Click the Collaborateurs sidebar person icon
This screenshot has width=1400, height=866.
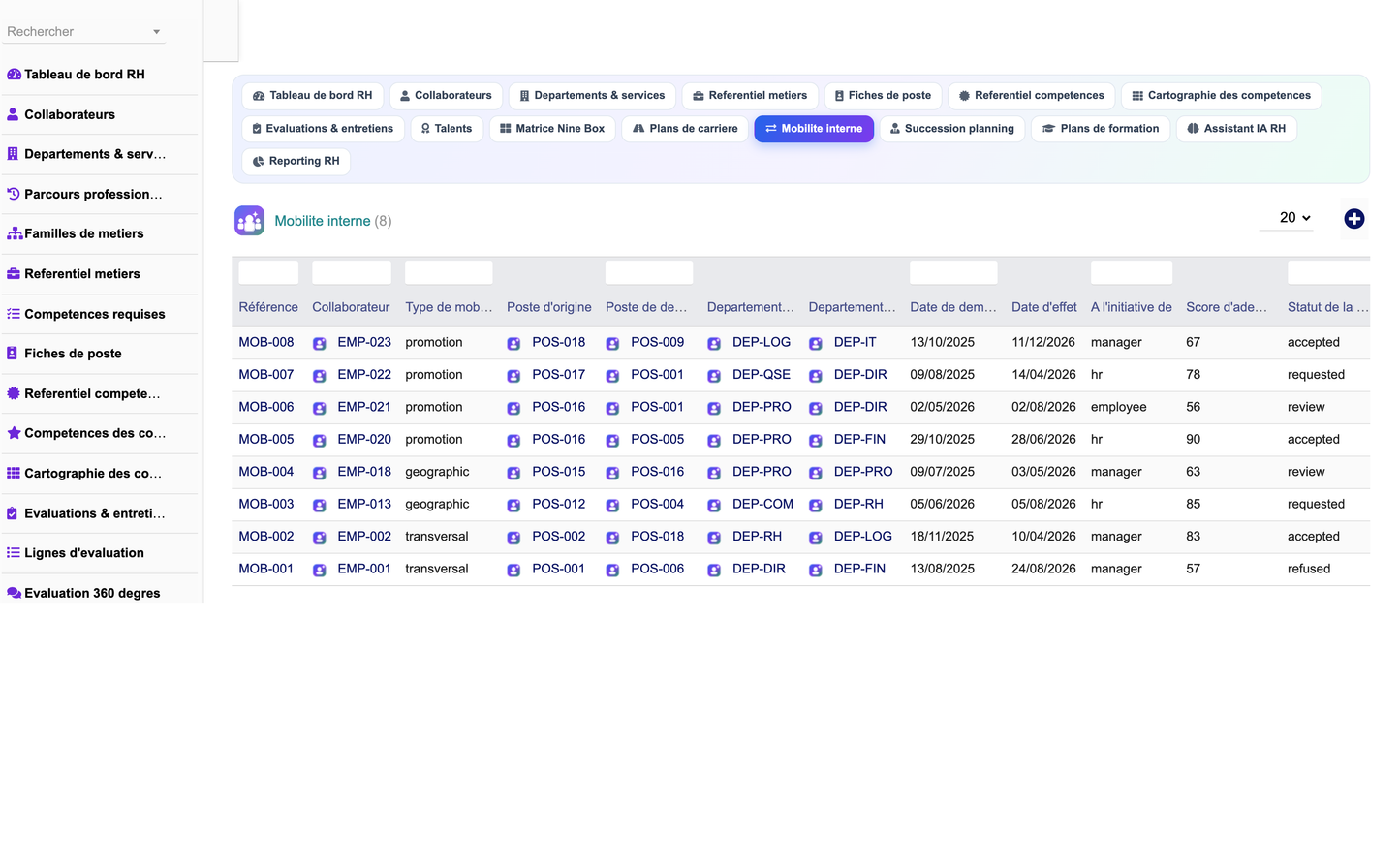(x=13, y=114)
